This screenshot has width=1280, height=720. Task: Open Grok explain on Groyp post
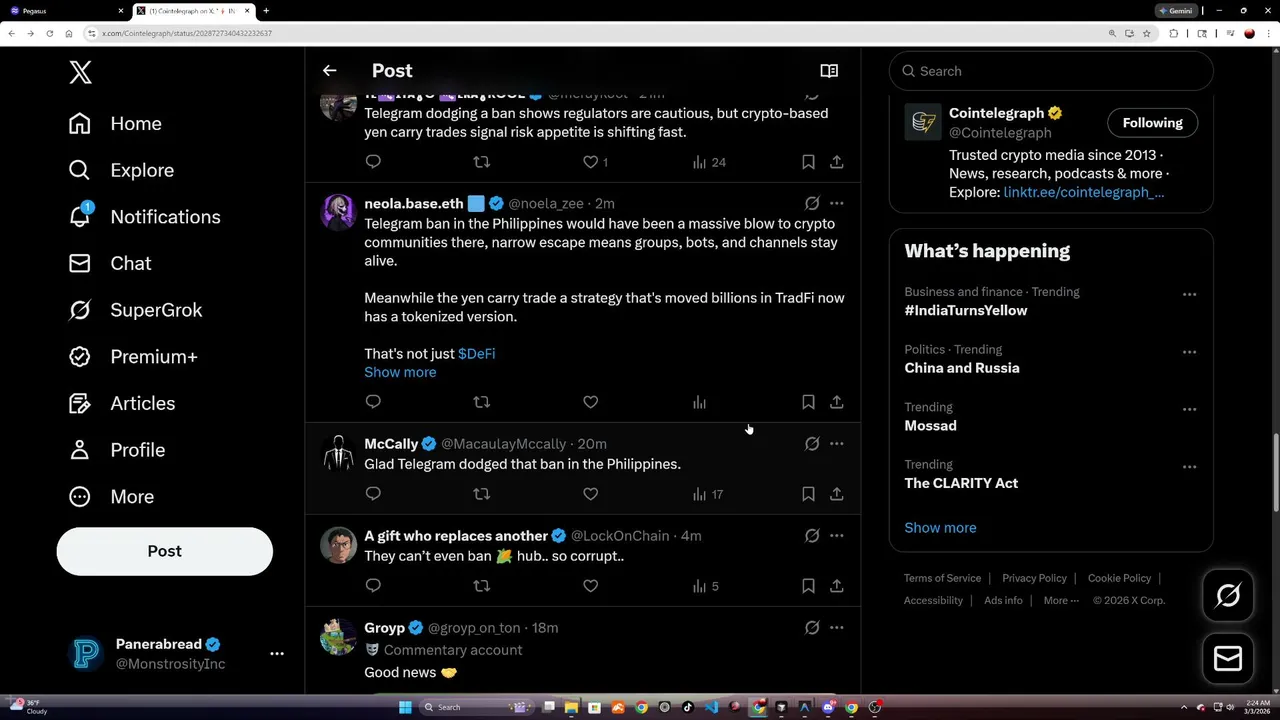[812, 628]
